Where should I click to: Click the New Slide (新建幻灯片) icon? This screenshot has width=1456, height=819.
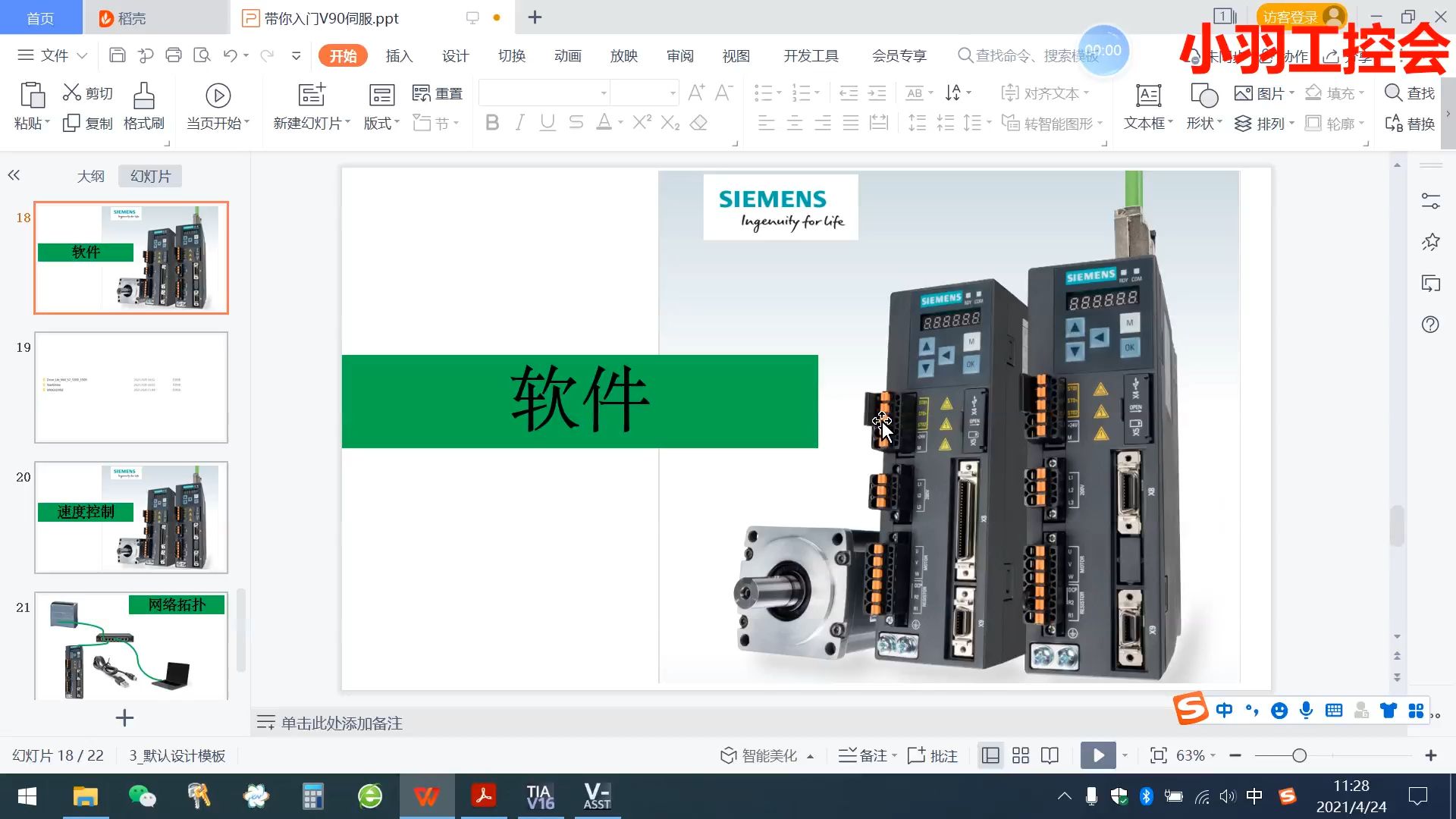click(311, 96)
